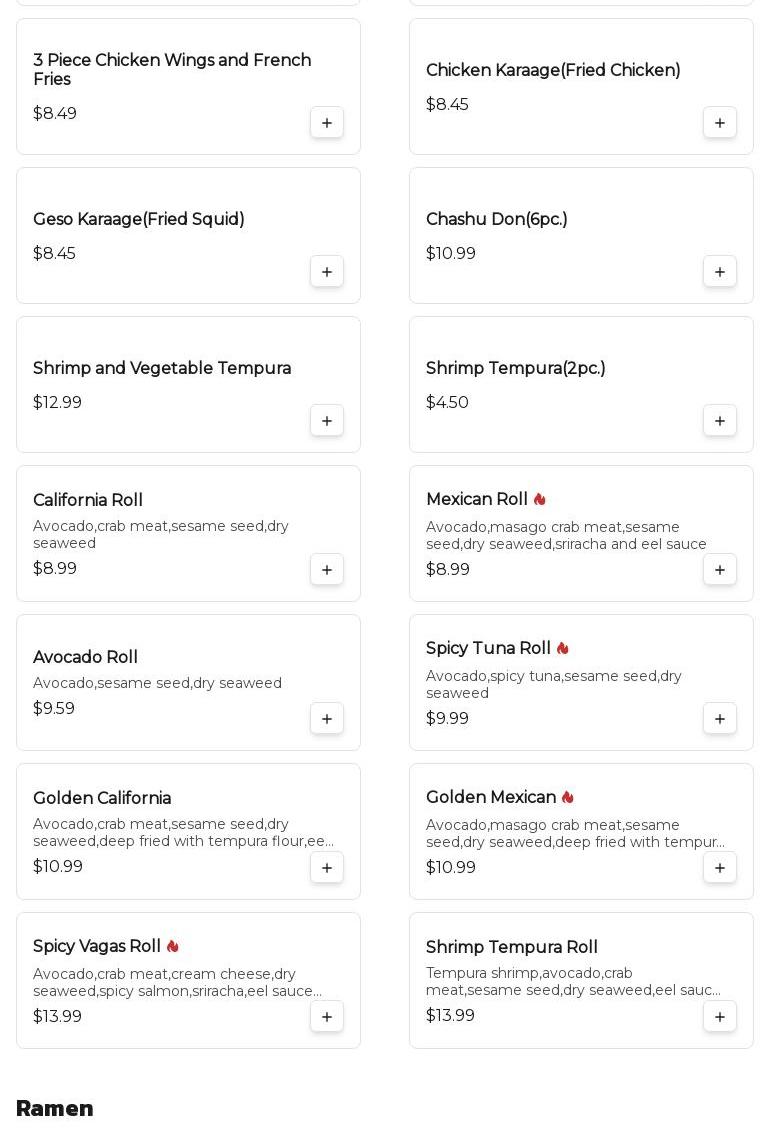The image size is (770, 1134).
Task: Add Avocado Roll to the order
Action: pyautogui.click(x=327, y=719)
